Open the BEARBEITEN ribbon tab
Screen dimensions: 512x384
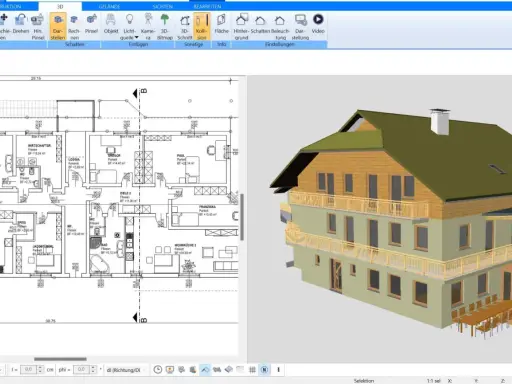point(207,6)
